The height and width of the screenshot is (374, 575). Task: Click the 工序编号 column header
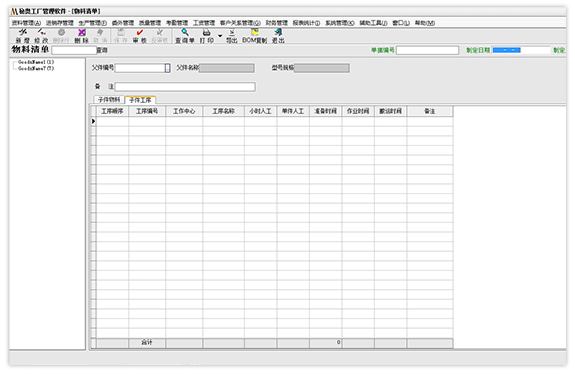147,111
